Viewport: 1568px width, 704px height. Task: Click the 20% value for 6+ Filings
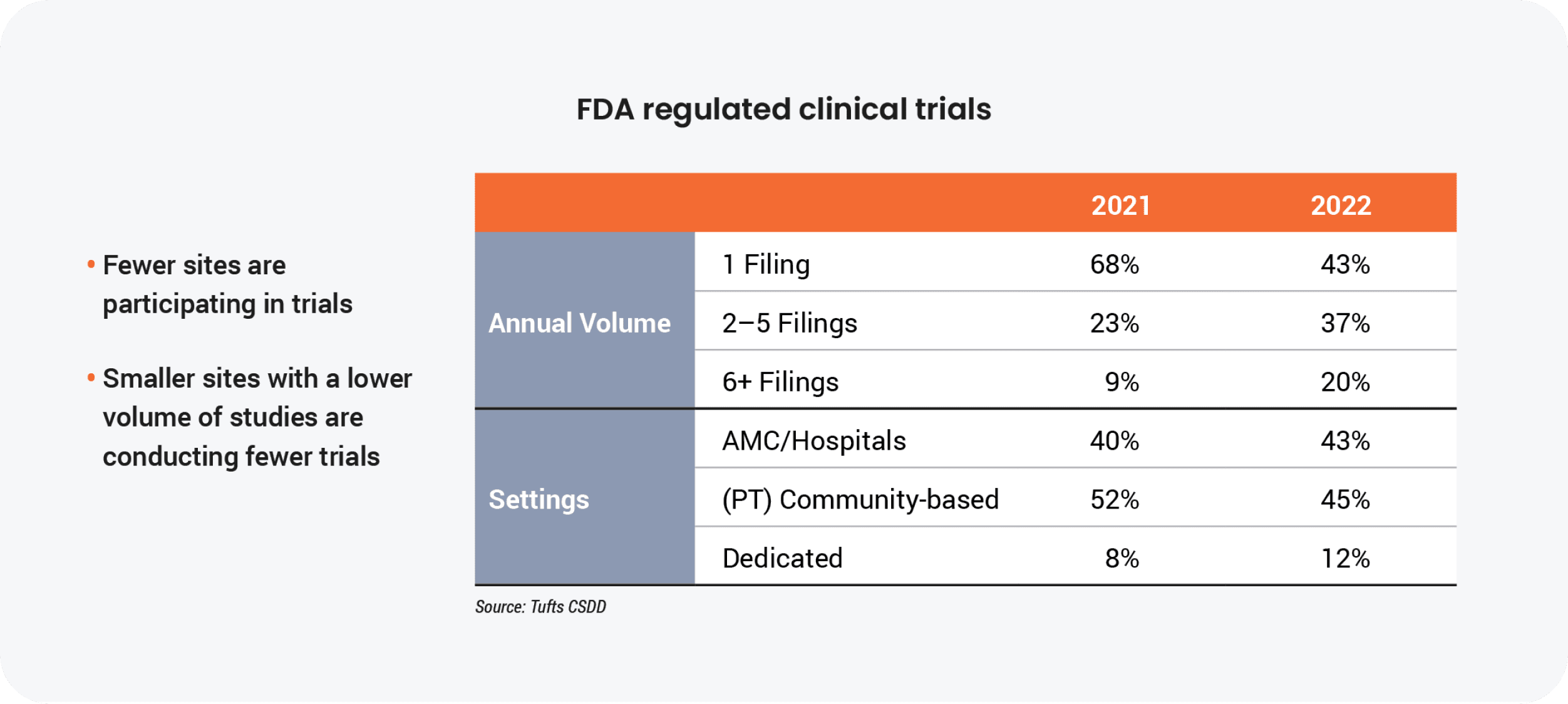1345,382
